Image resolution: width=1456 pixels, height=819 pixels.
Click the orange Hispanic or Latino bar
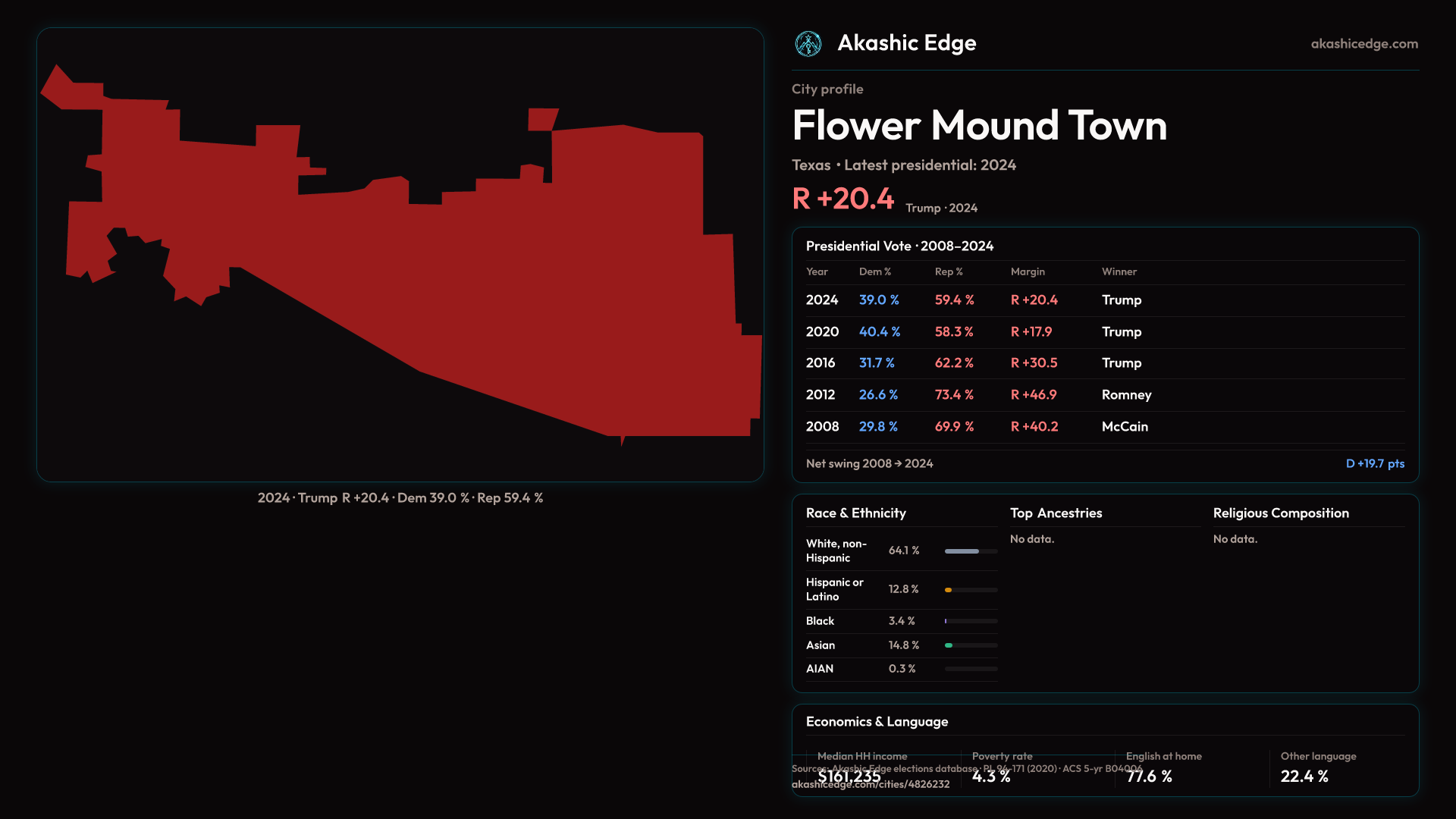click(949, 590)
